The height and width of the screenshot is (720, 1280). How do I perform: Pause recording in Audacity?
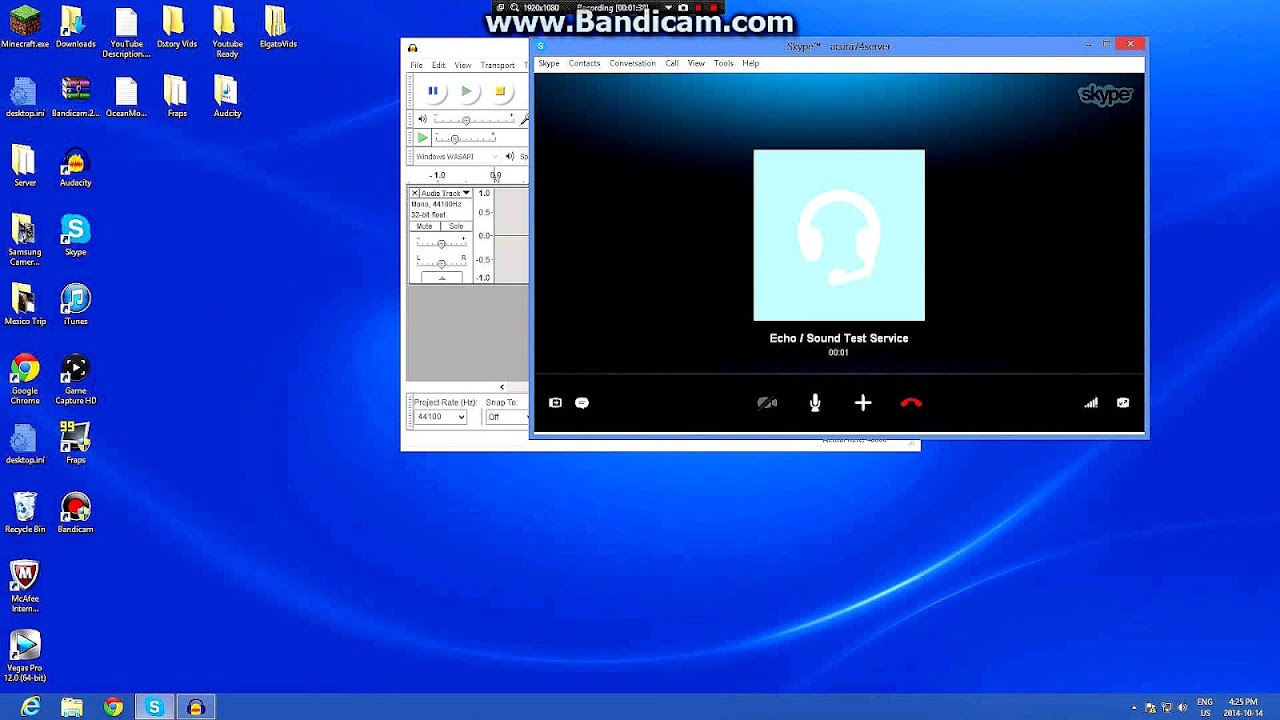click(x=433, y=91)
